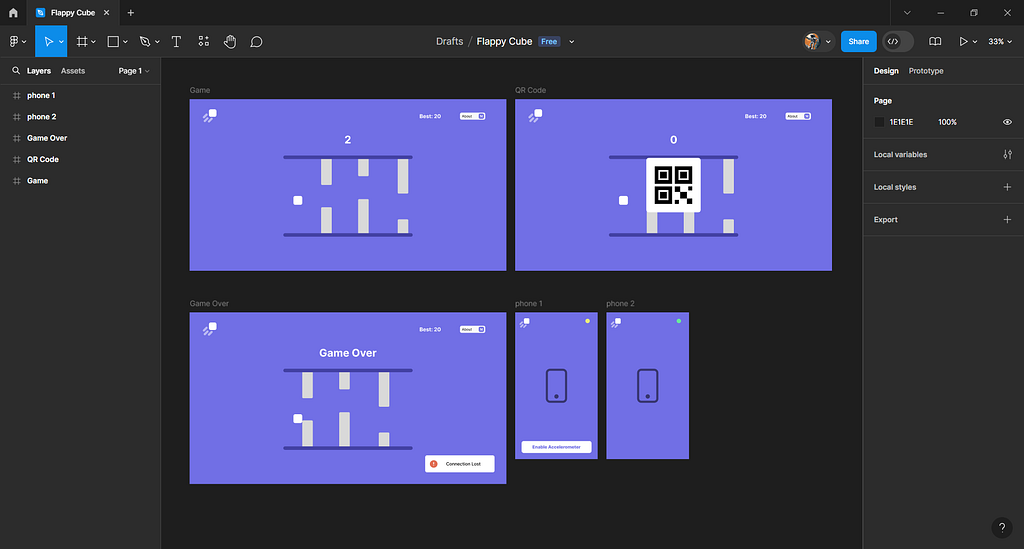Select the Rectangle shape tool

click(113, 41)
